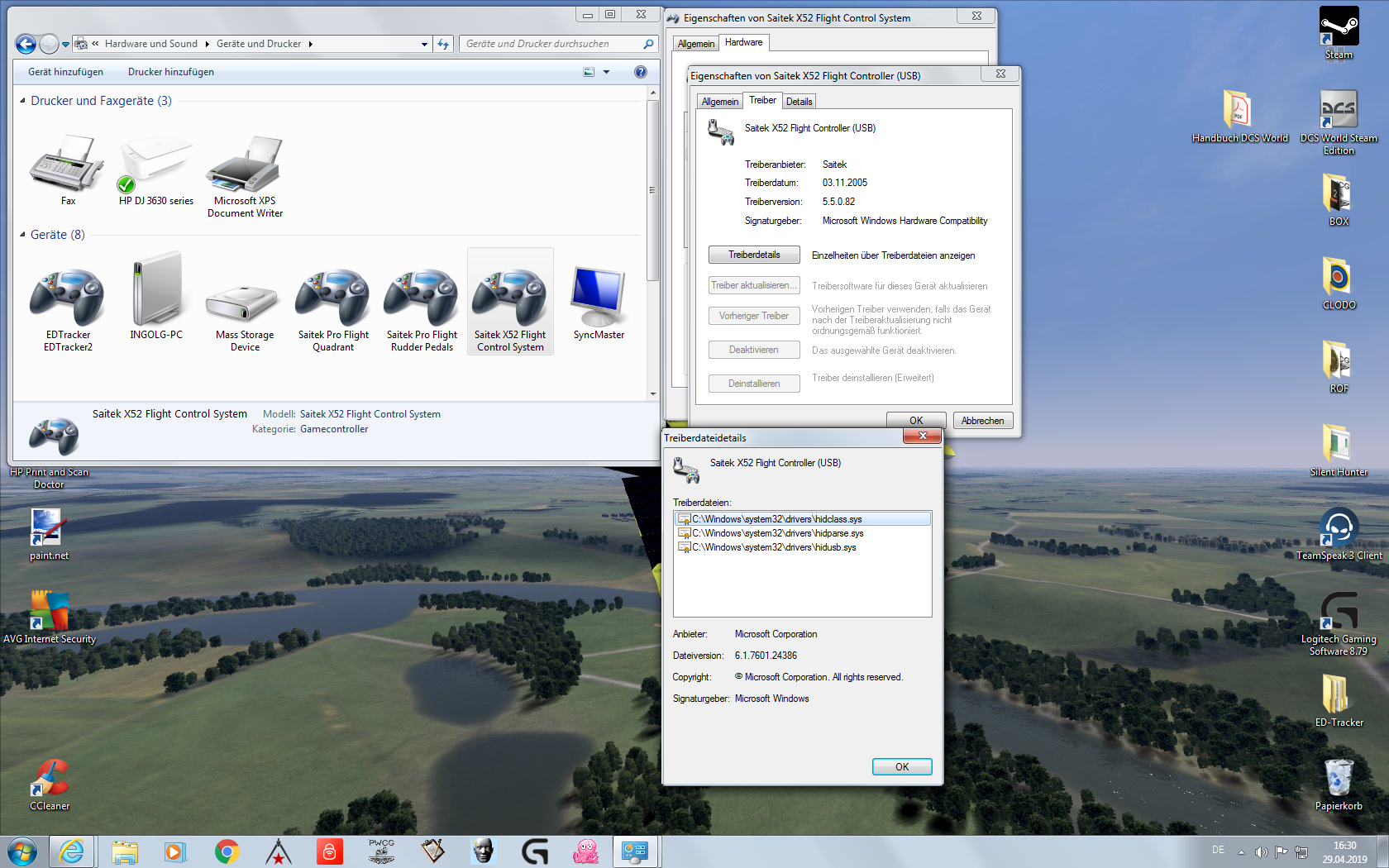This screenshot has height=868, width=1389.
Task: Select hidparse.sys driver file entry
Action: 802,533
